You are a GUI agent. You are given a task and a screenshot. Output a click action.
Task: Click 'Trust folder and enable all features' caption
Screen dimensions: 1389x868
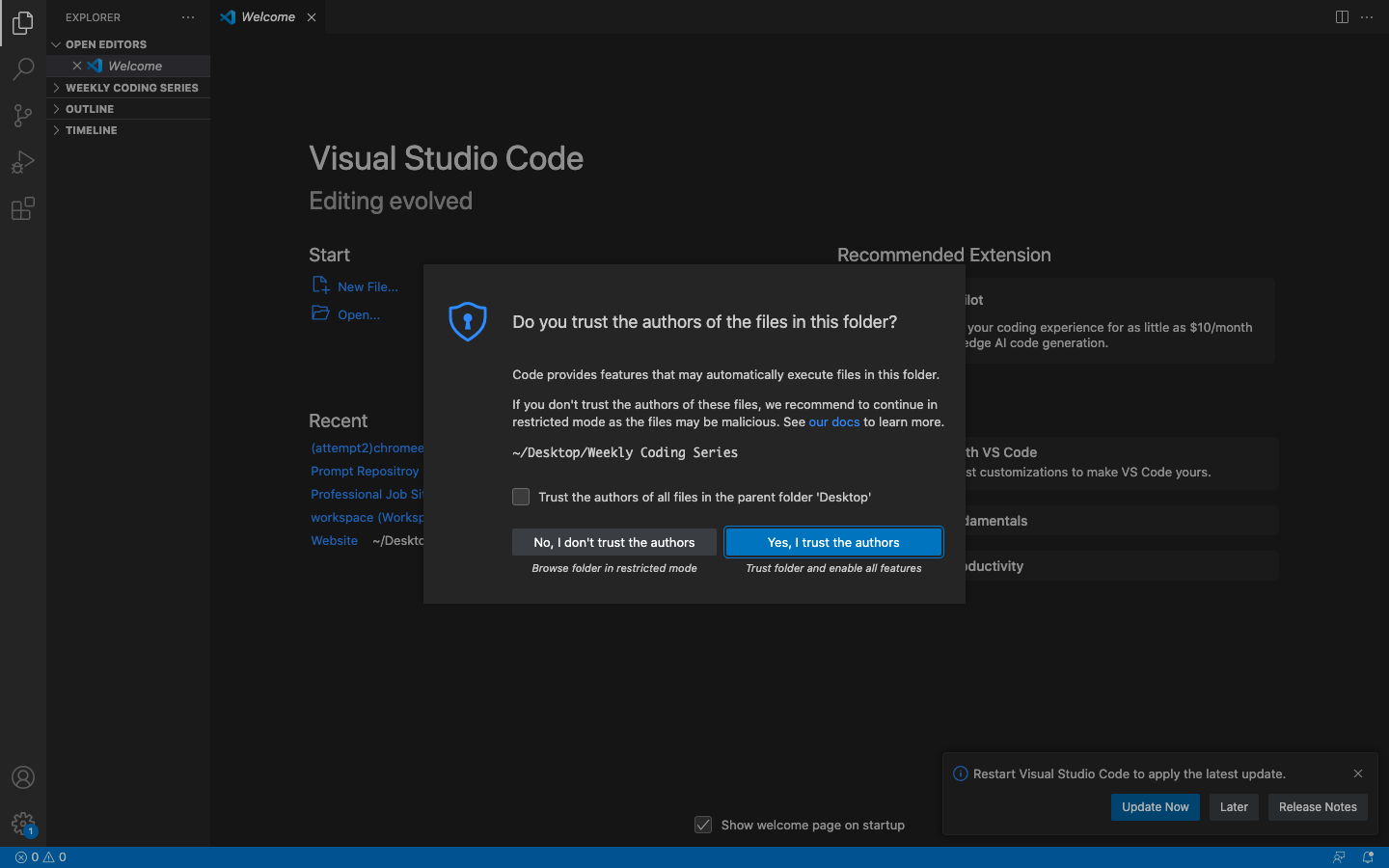(833, 568)
